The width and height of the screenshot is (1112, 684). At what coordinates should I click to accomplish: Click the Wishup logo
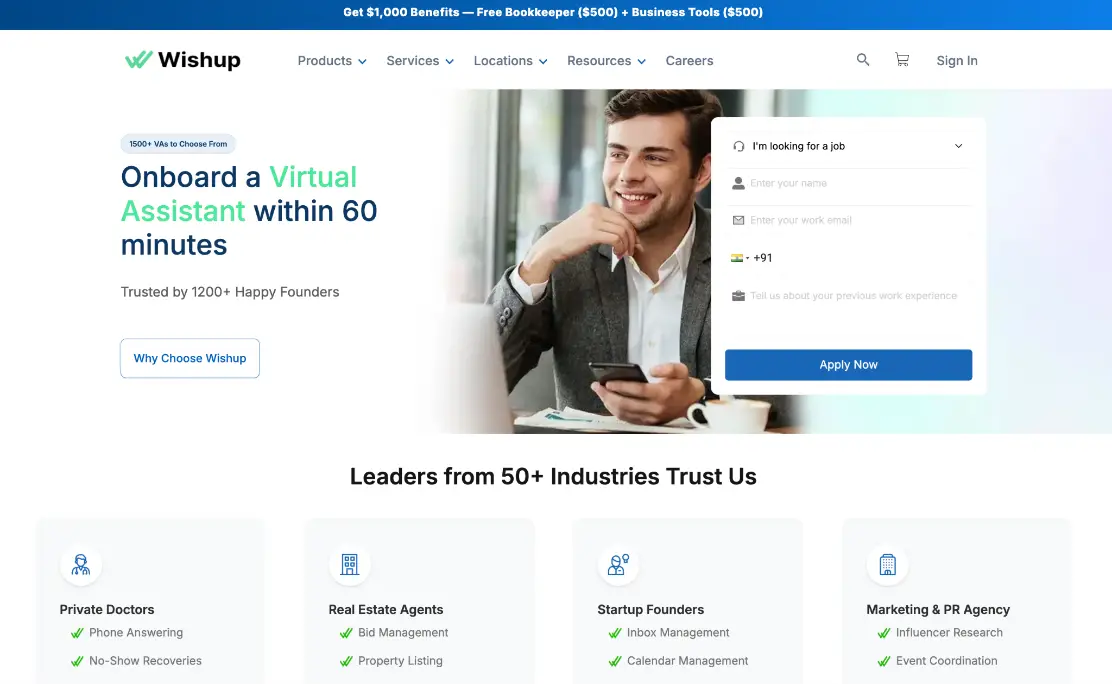[183, 60]
